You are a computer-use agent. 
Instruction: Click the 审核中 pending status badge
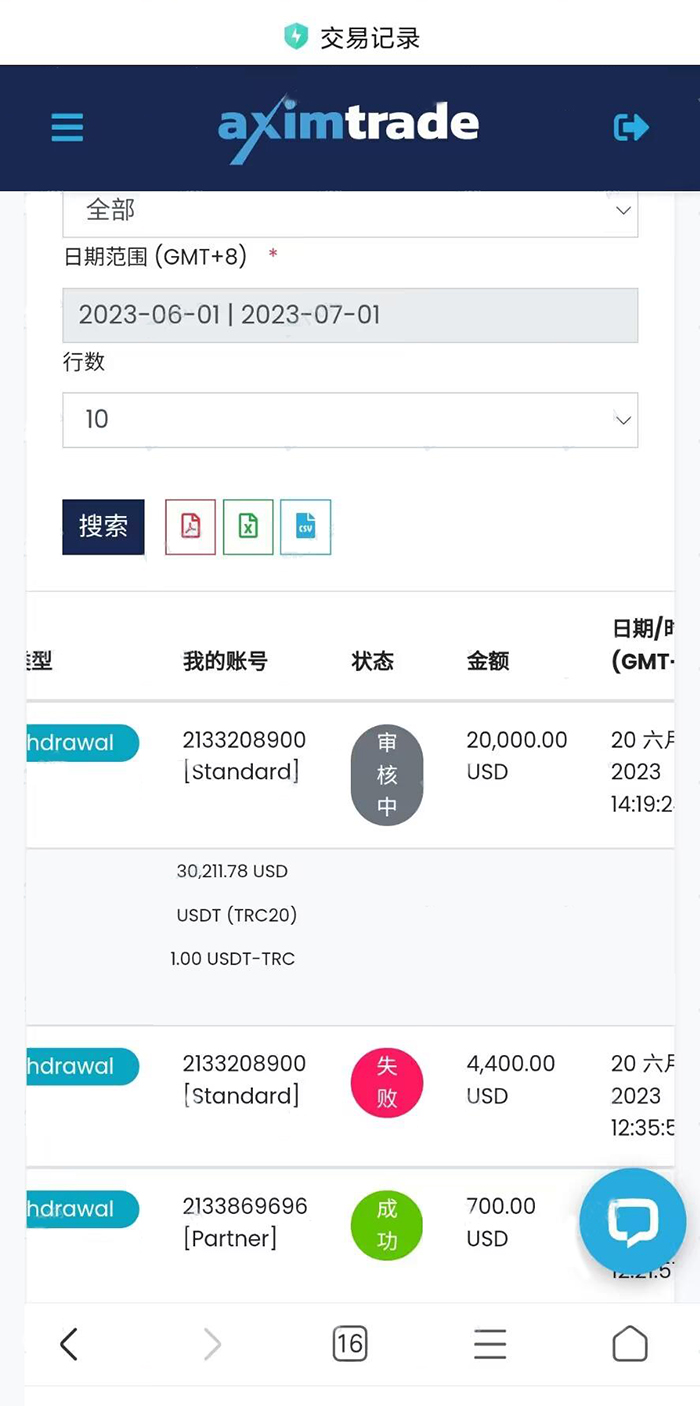click(387, 775)
